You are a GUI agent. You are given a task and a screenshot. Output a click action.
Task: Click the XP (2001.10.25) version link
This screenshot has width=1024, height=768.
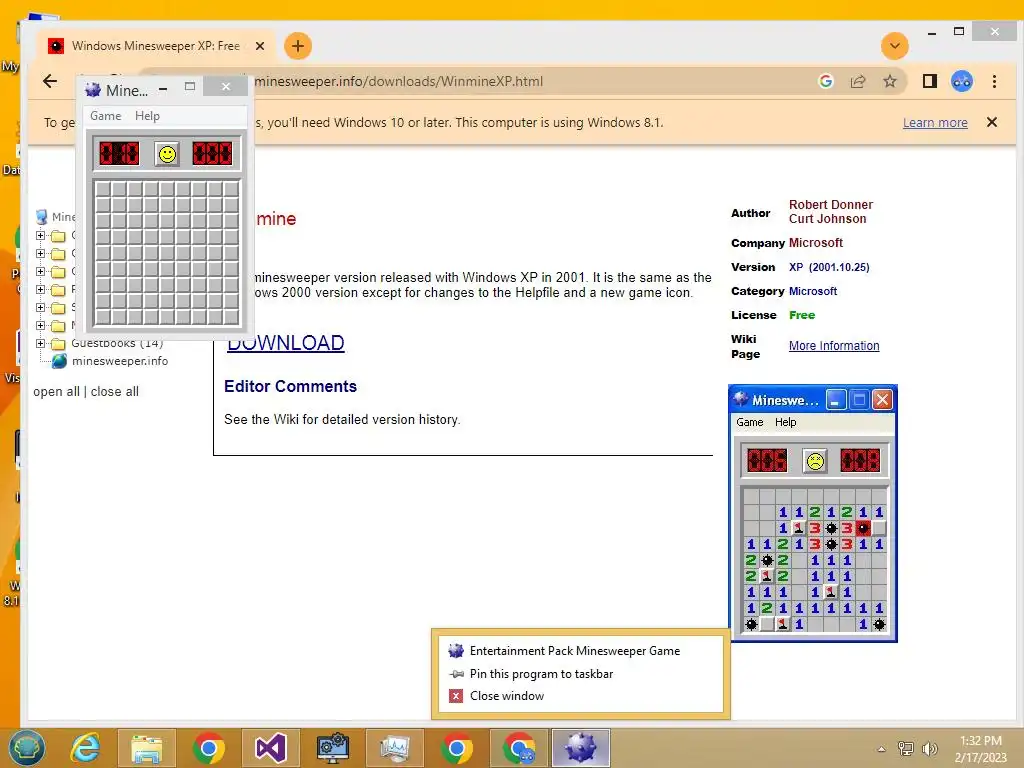point(829,267)
